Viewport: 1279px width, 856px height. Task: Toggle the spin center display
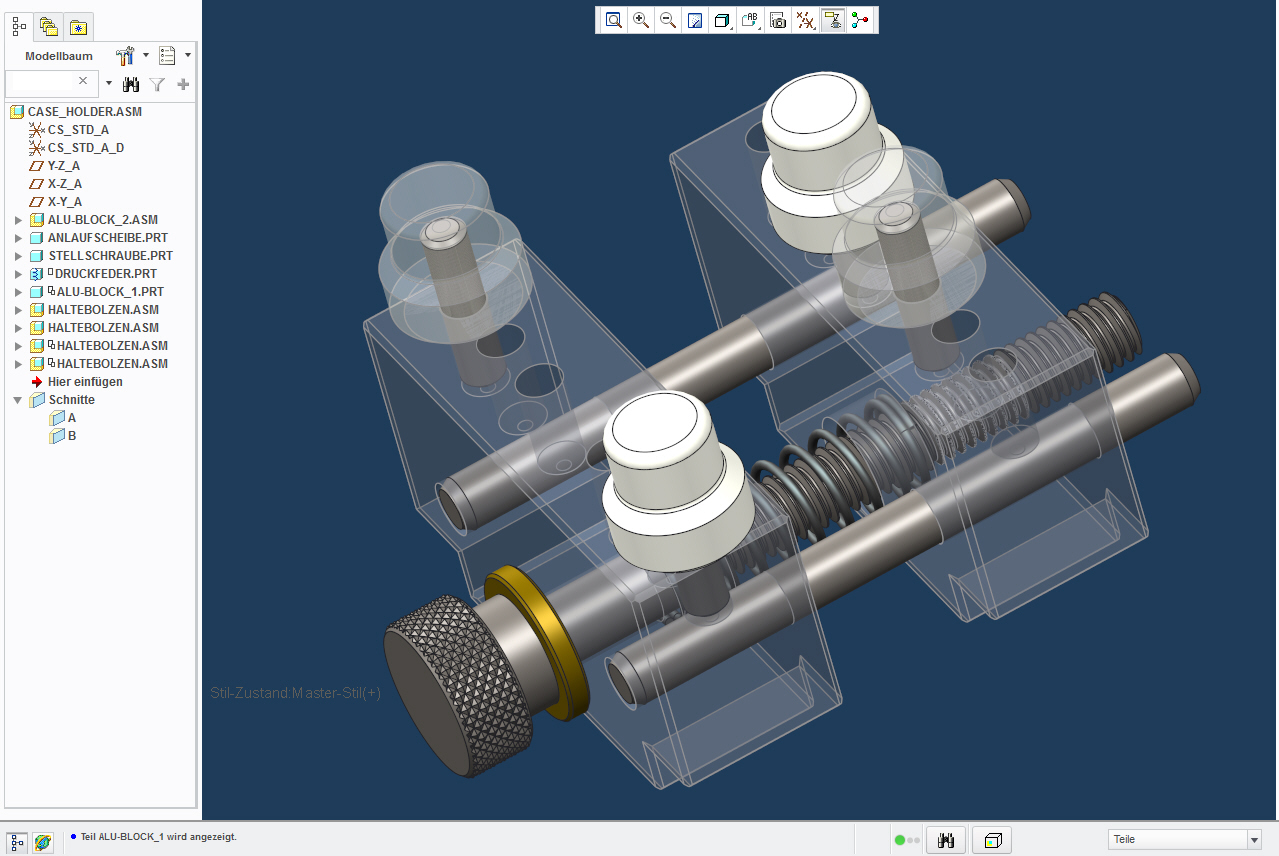[860, 20]
